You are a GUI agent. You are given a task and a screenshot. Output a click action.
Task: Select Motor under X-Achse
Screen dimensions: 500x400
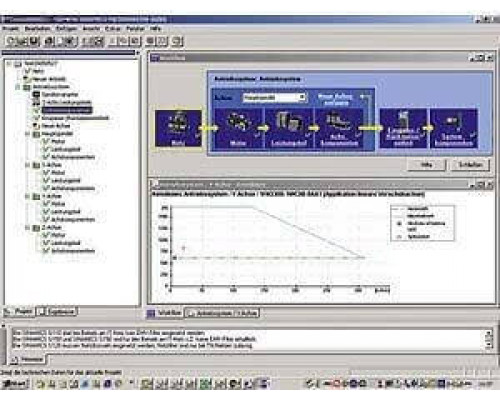[58, 173]
